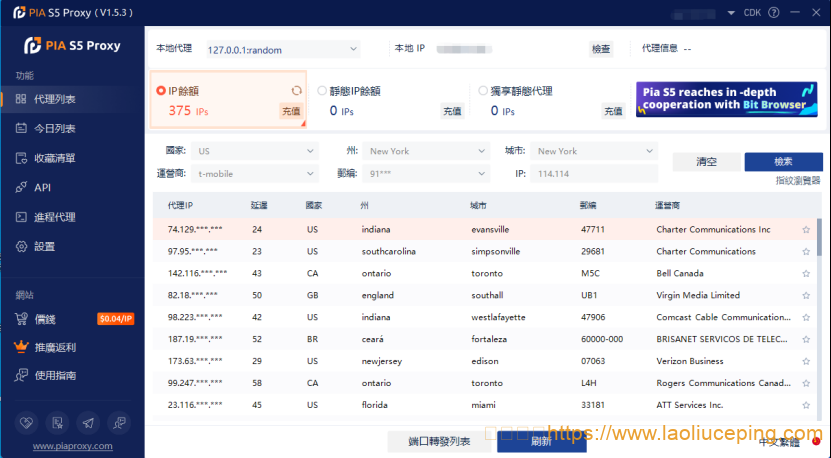831x458 pixels.
Task: Star the BRISANET fortaleza row
Action: (806, 339)
